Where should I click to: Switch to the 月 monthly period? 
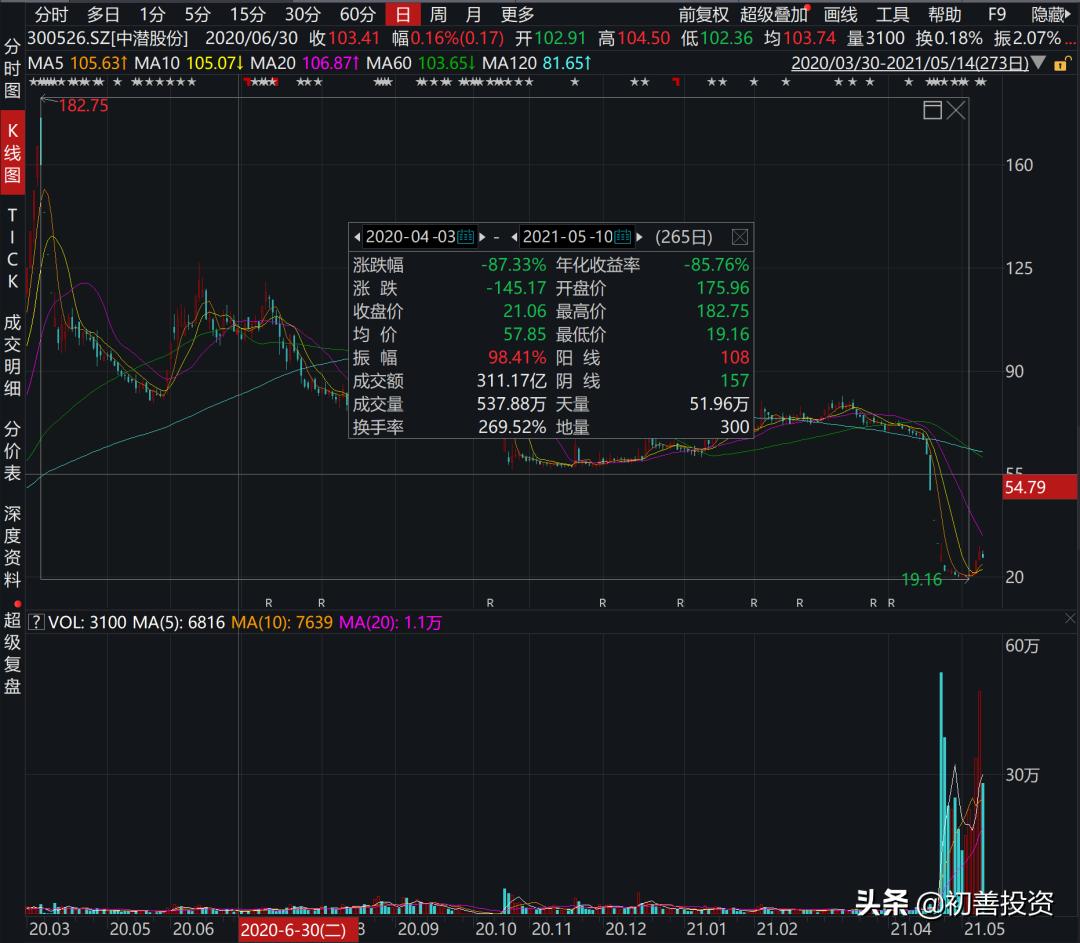(473, 14)
